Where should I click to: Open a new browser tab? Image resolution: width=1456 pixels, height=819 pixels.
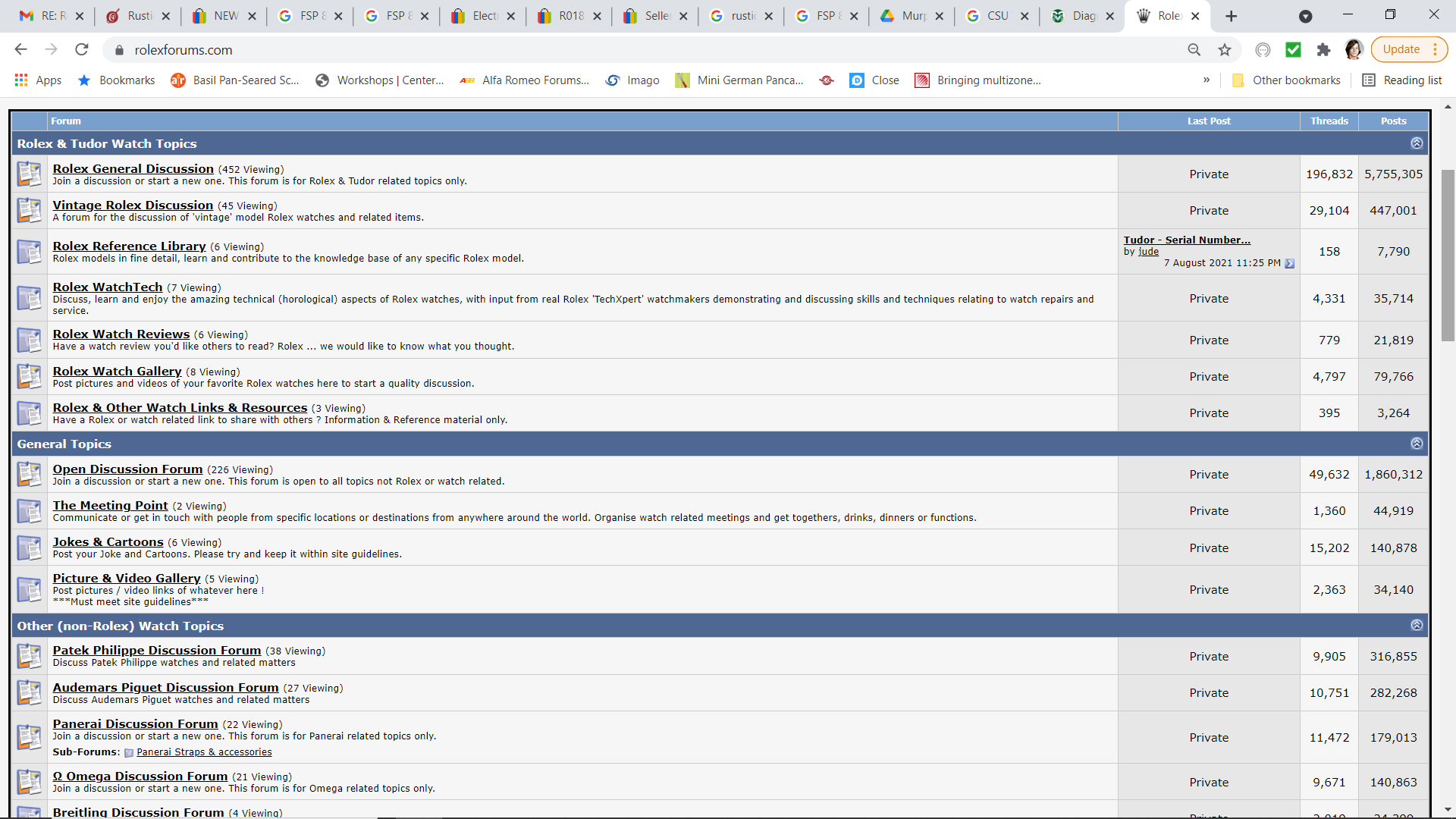tap(1231, 16)
